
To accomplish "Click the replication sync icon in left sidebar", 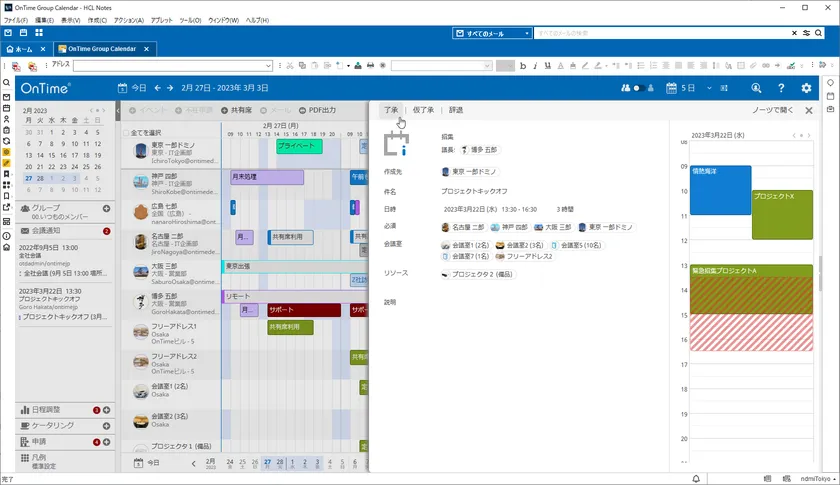I will 6,141.
